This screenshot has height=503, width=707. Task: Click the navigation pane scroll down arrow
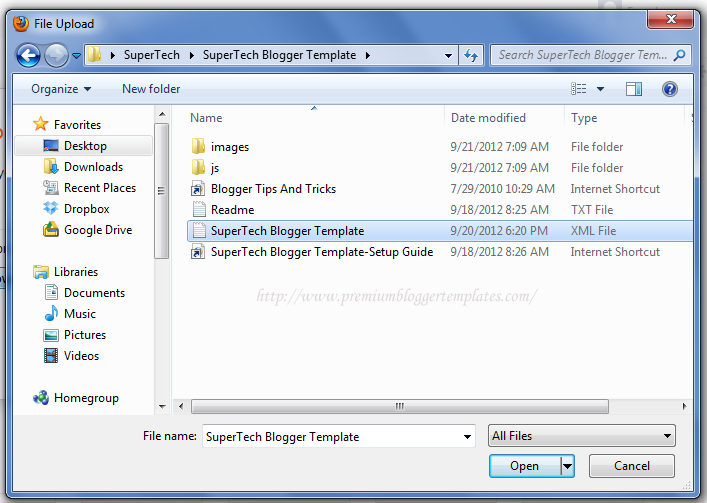[162, 407]
